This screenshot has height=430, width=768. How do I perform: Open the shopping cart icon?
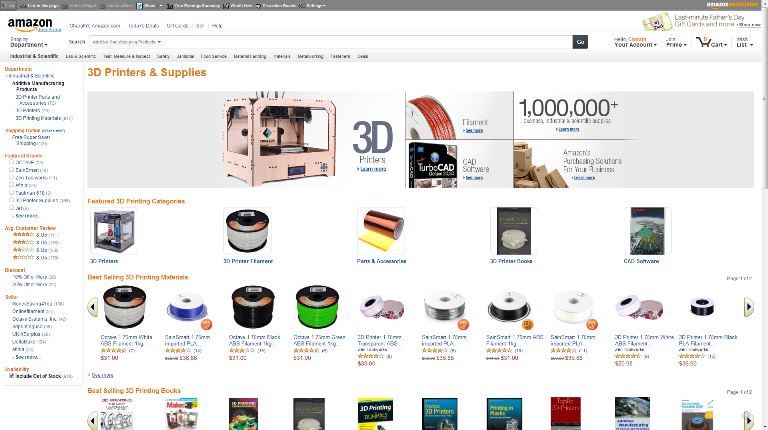[x=704, y=42]
